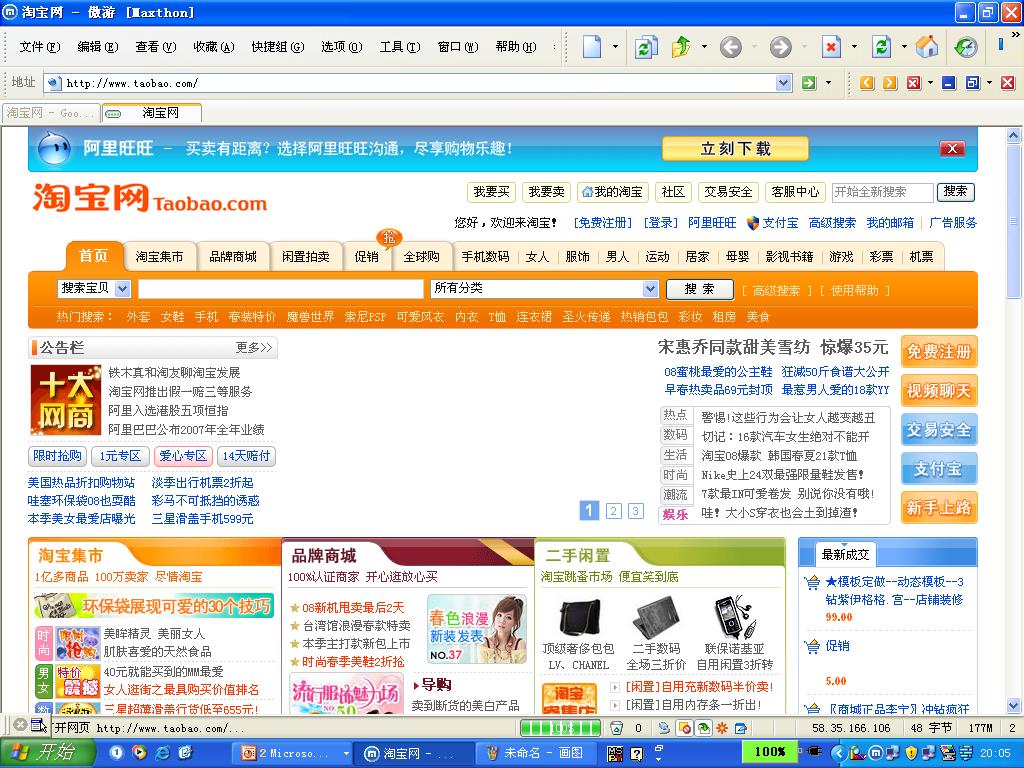1024x768 pixels.
Task: Open the 文件(F) menu
Action: tap(39, 47)
